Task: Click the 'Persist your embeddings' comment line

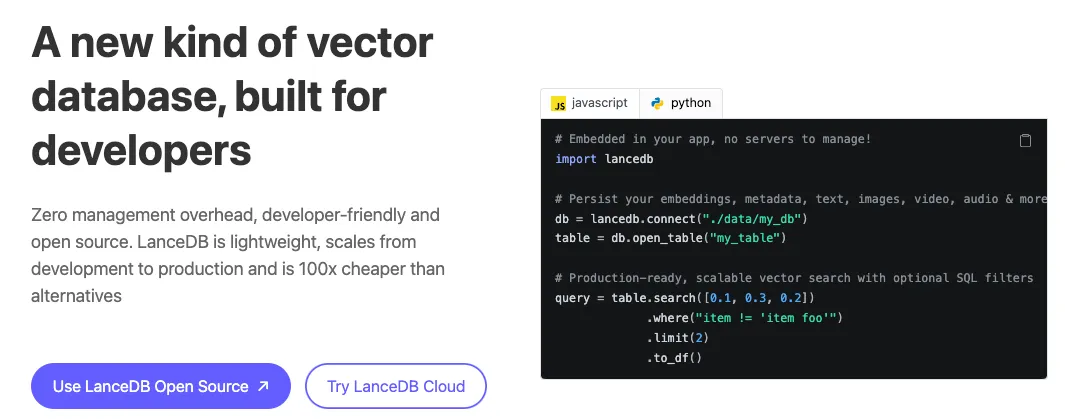Action: tap(801, 199)
